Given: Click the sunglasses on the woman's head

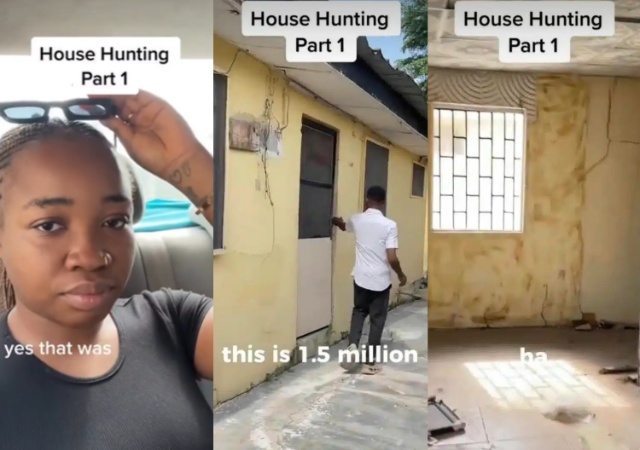Looking at the screenshot, I should point(58,110).
